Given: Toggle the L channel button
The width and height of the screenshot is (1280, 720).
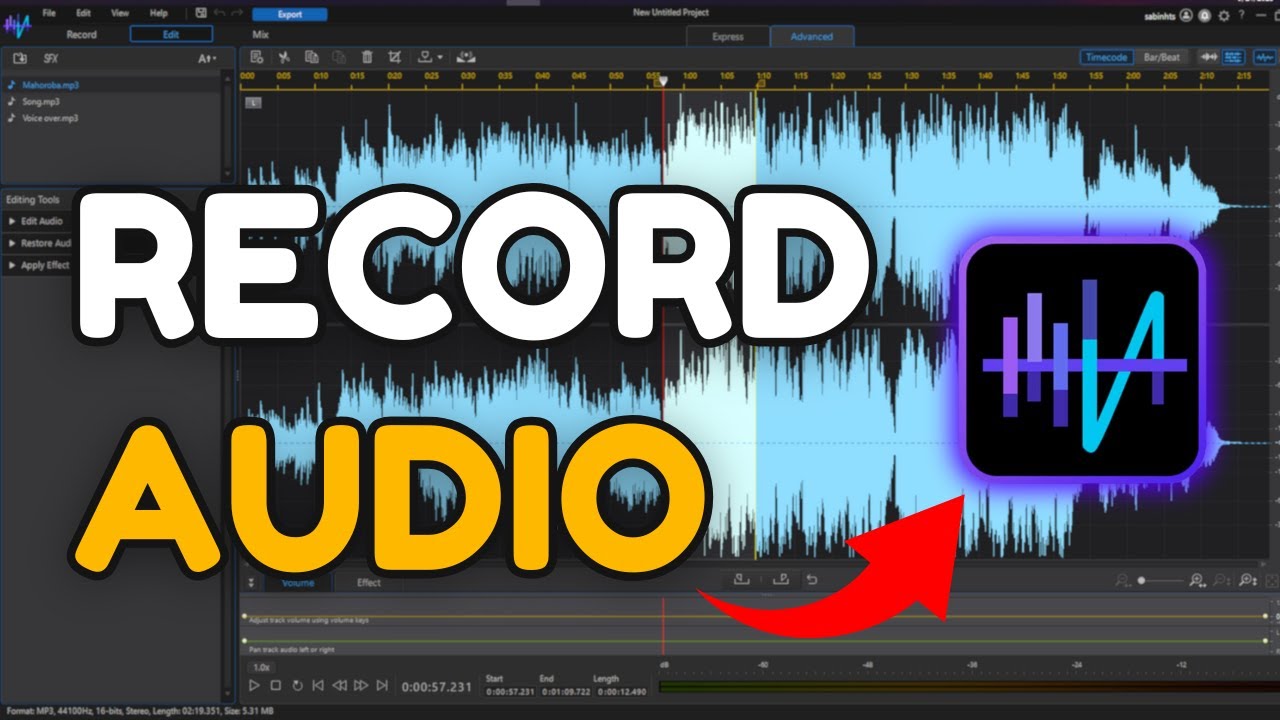Looking at the screenshot, I should click(253, 102).
